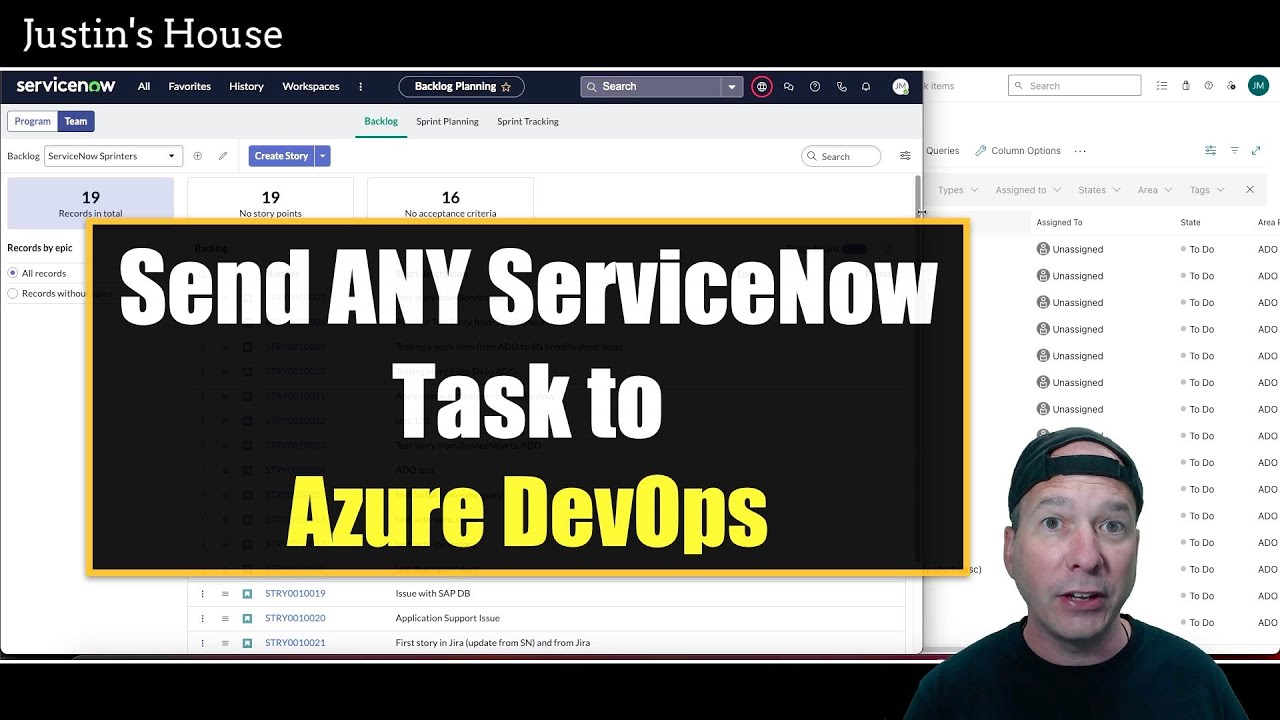The image size is (1280, 720).
Task: Open the user settings icon in Azure DevOps
Action: (x=1232, y=86)
